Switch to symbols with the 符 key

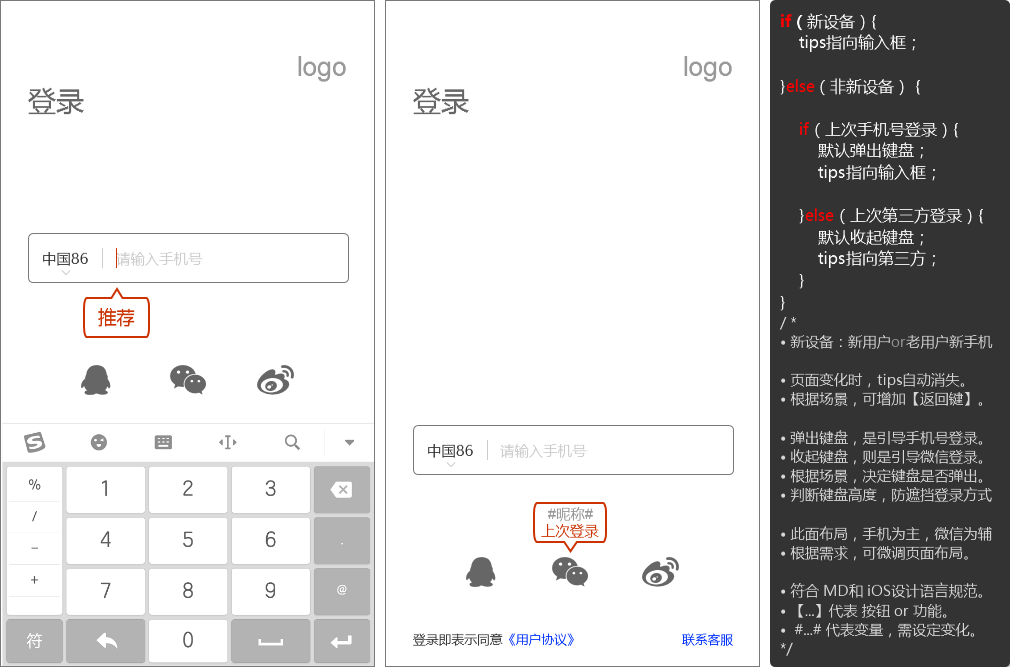35,641
